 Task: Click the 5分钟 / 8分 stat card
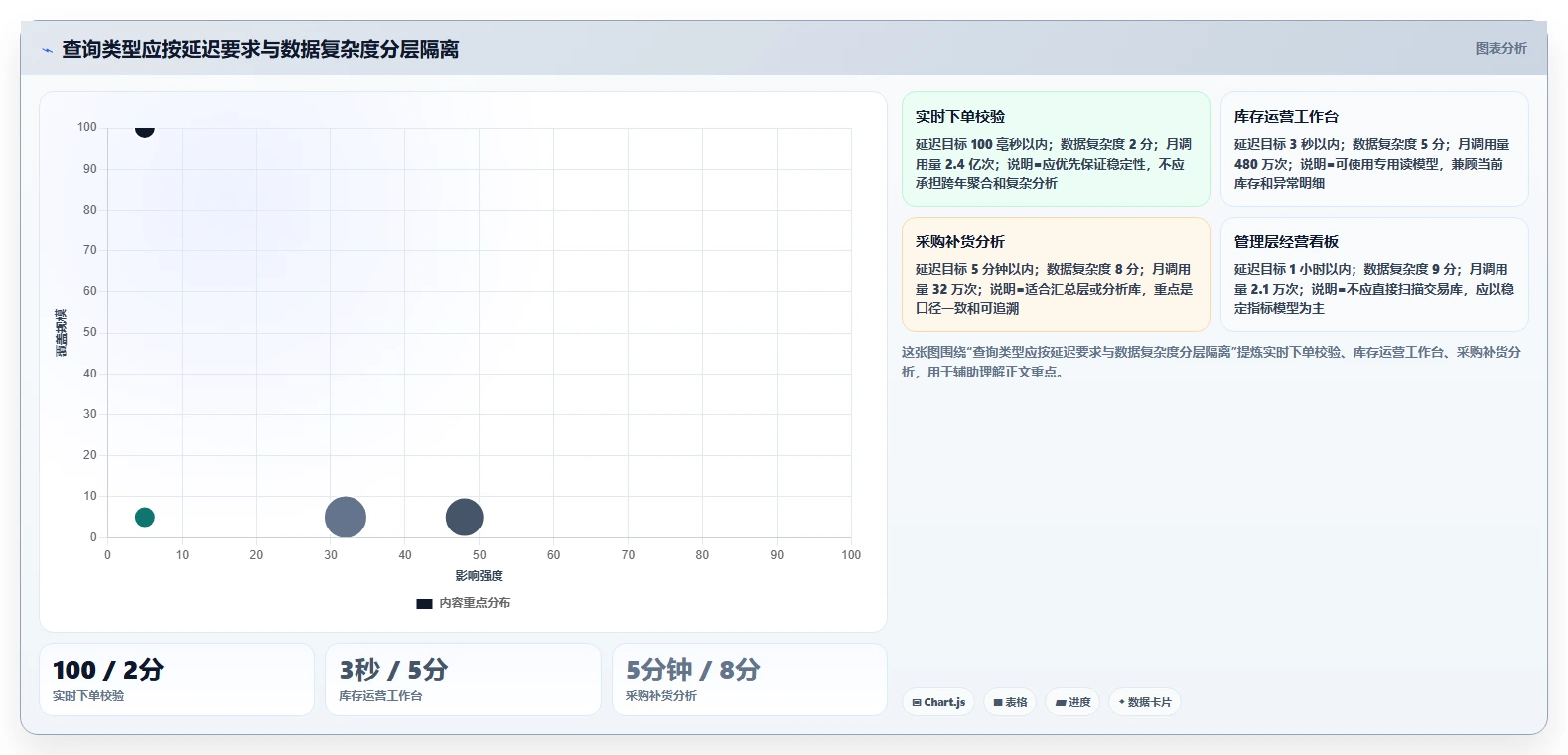tap(750, 679)
